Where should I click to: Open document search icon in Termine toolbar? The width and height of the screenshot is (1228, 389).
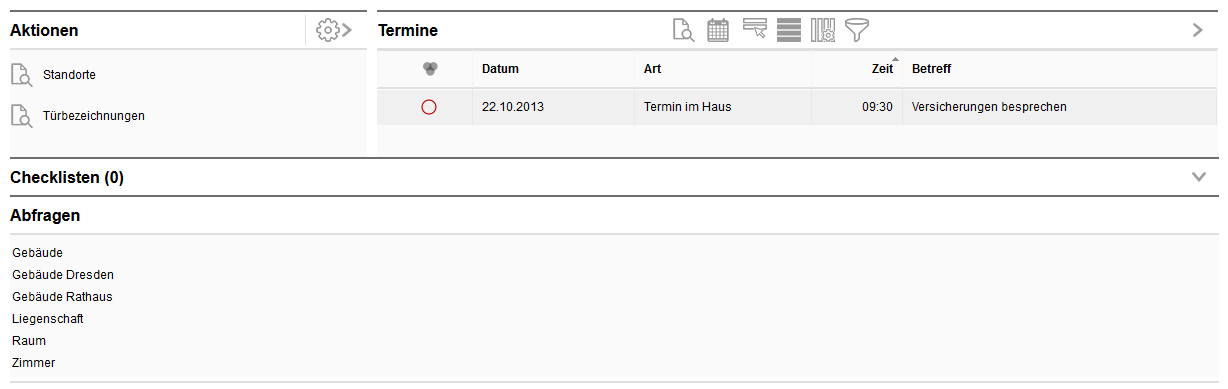pos(683,30)
